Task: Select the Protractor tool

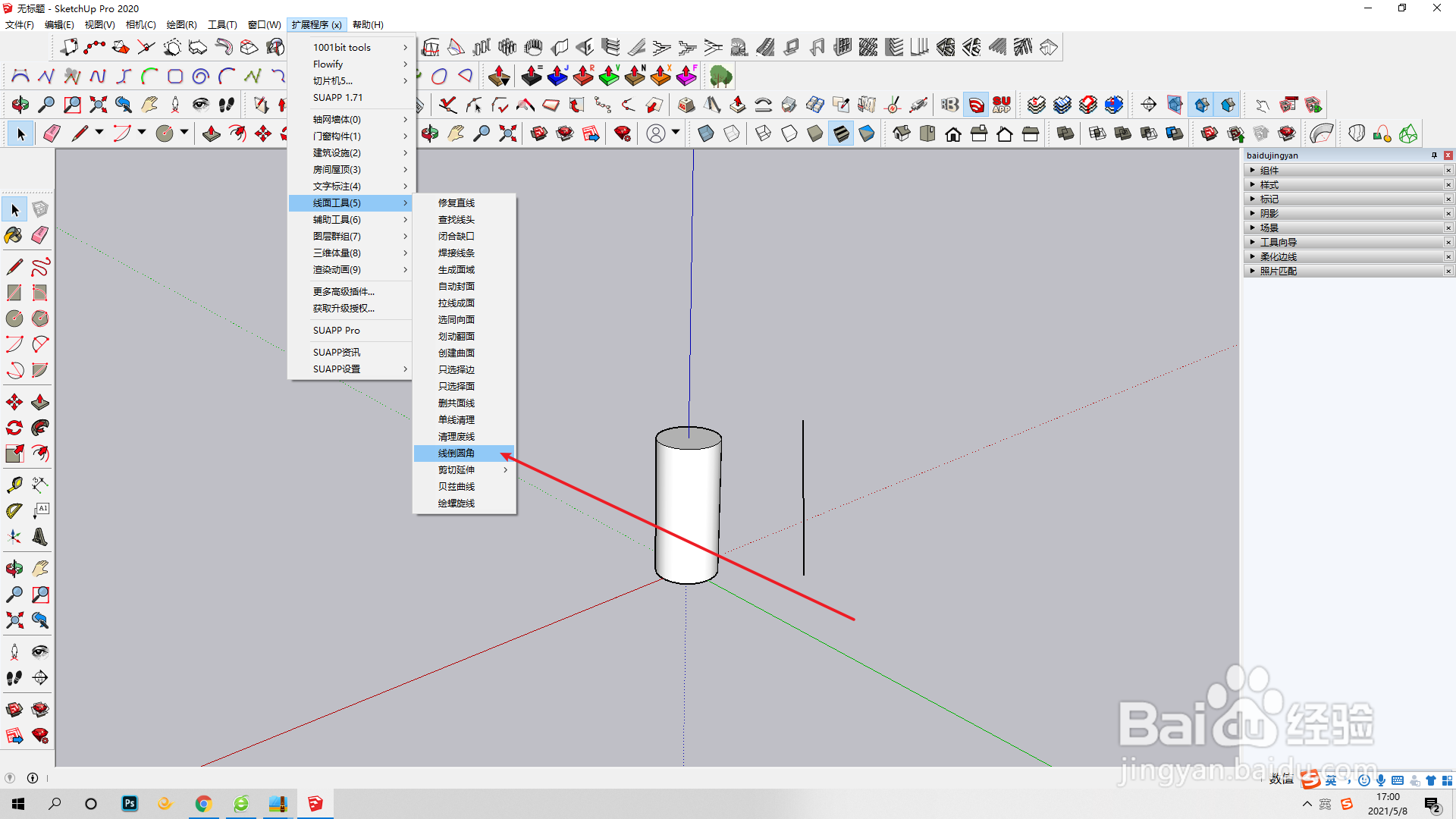Action: tap(14, 511)
